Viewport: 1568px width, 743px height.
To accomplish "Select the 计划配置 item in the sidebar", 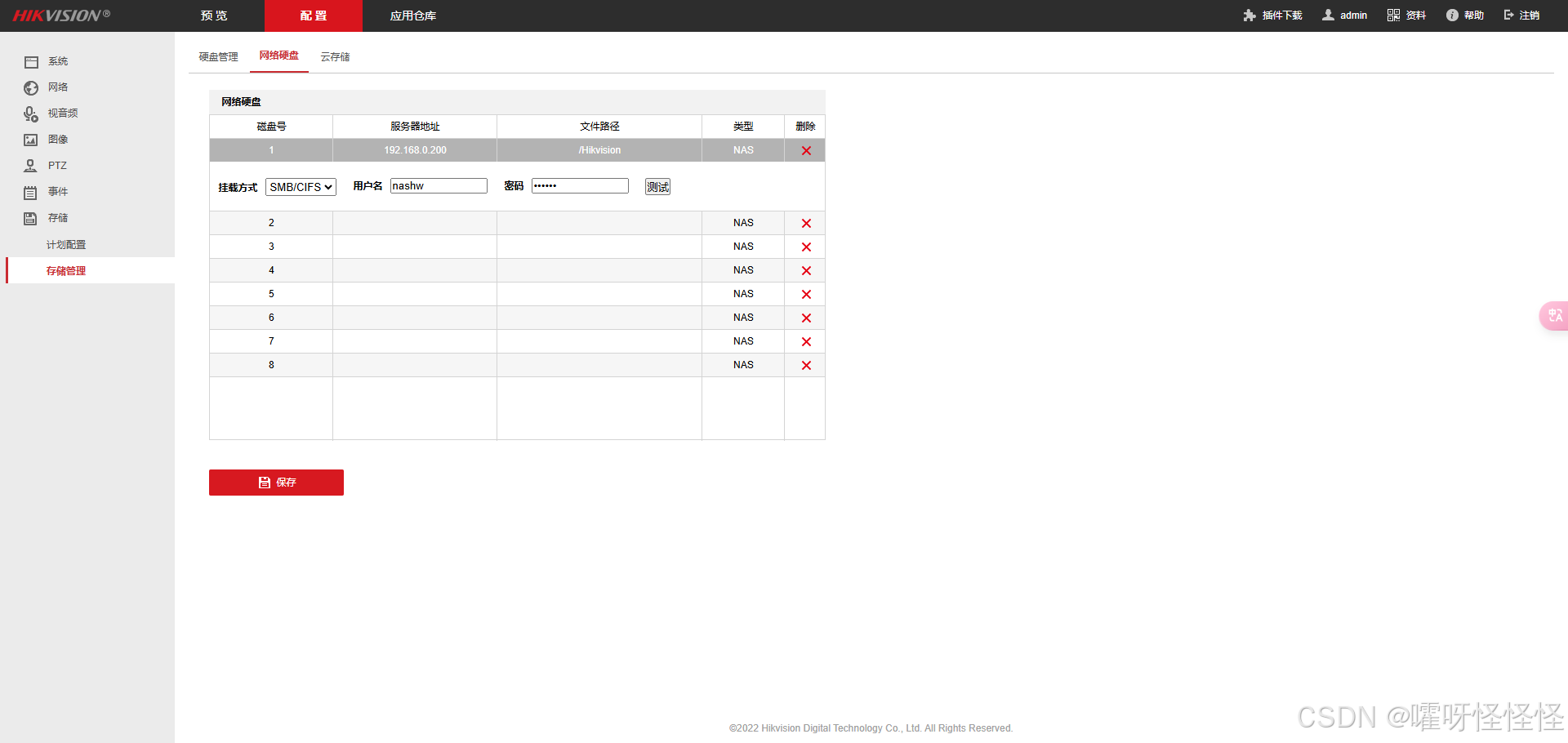I will [66, 245].
